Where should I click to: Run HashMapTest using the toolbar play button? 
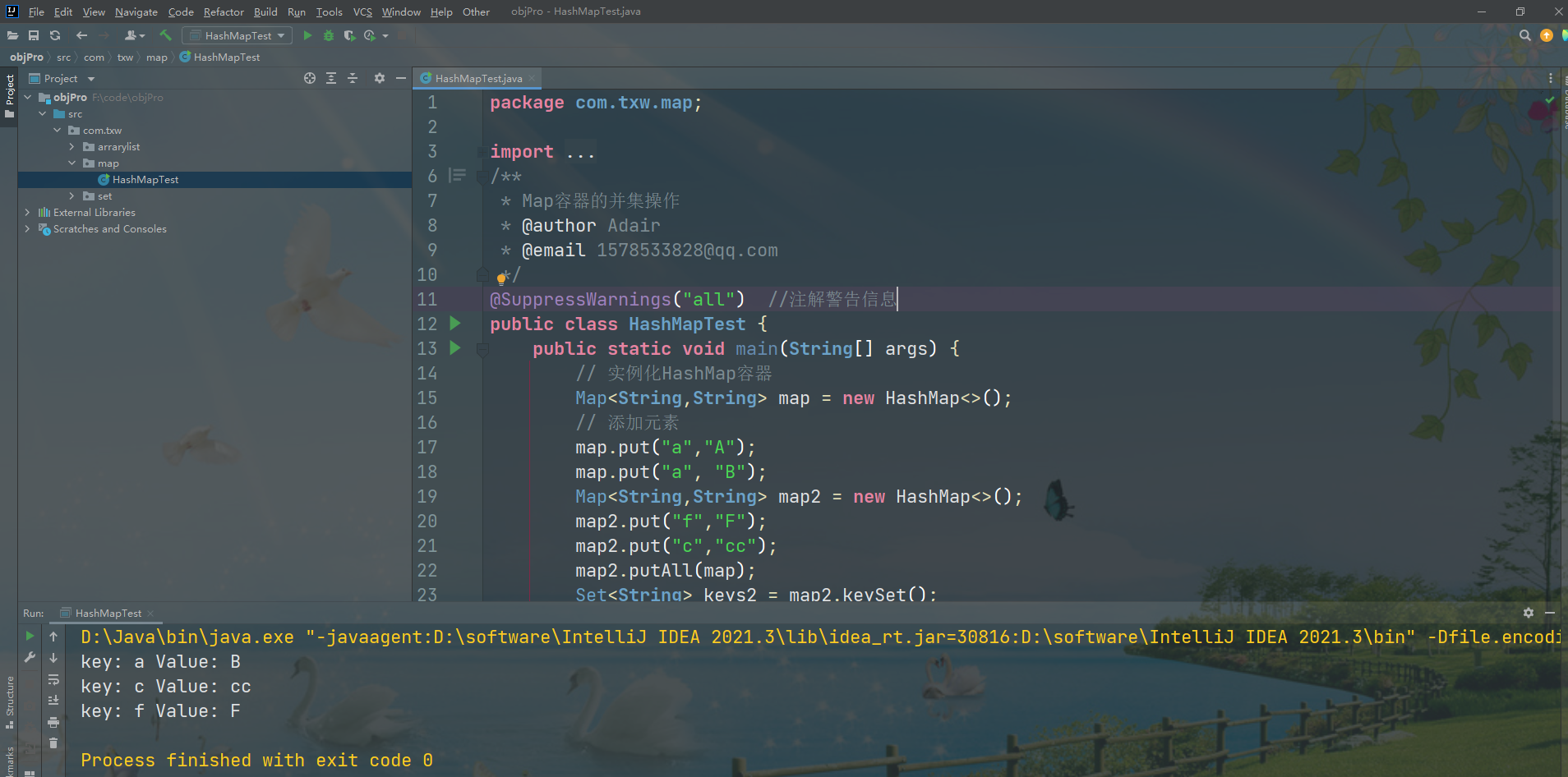coord(307,35)
